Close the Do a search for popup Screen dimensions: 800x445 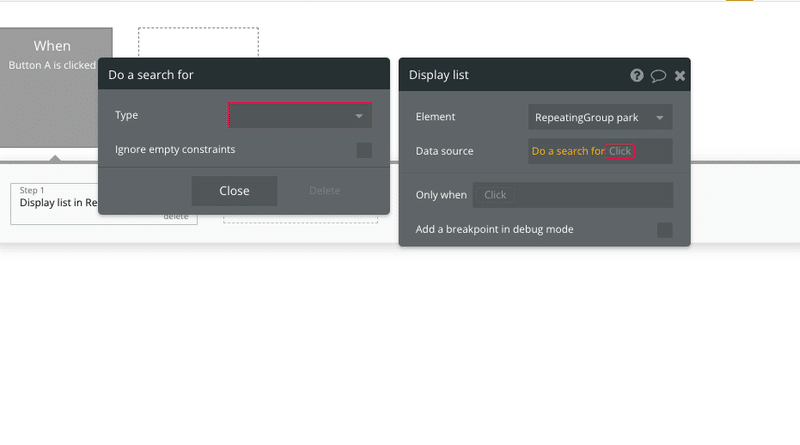[x=234, y=191]
